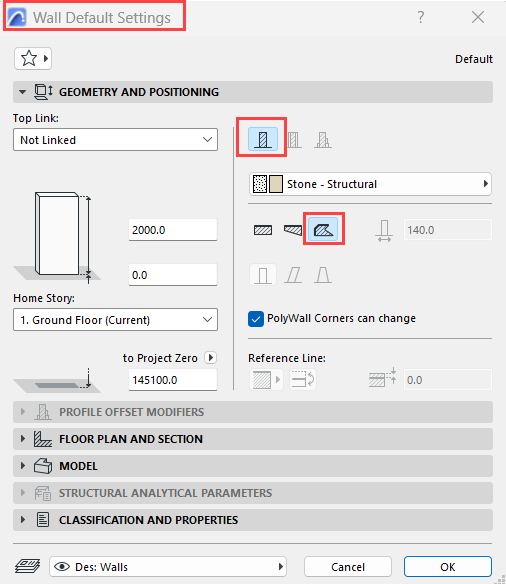Open Favorites star button
This screenshot has height=584, width=506.
33,58
